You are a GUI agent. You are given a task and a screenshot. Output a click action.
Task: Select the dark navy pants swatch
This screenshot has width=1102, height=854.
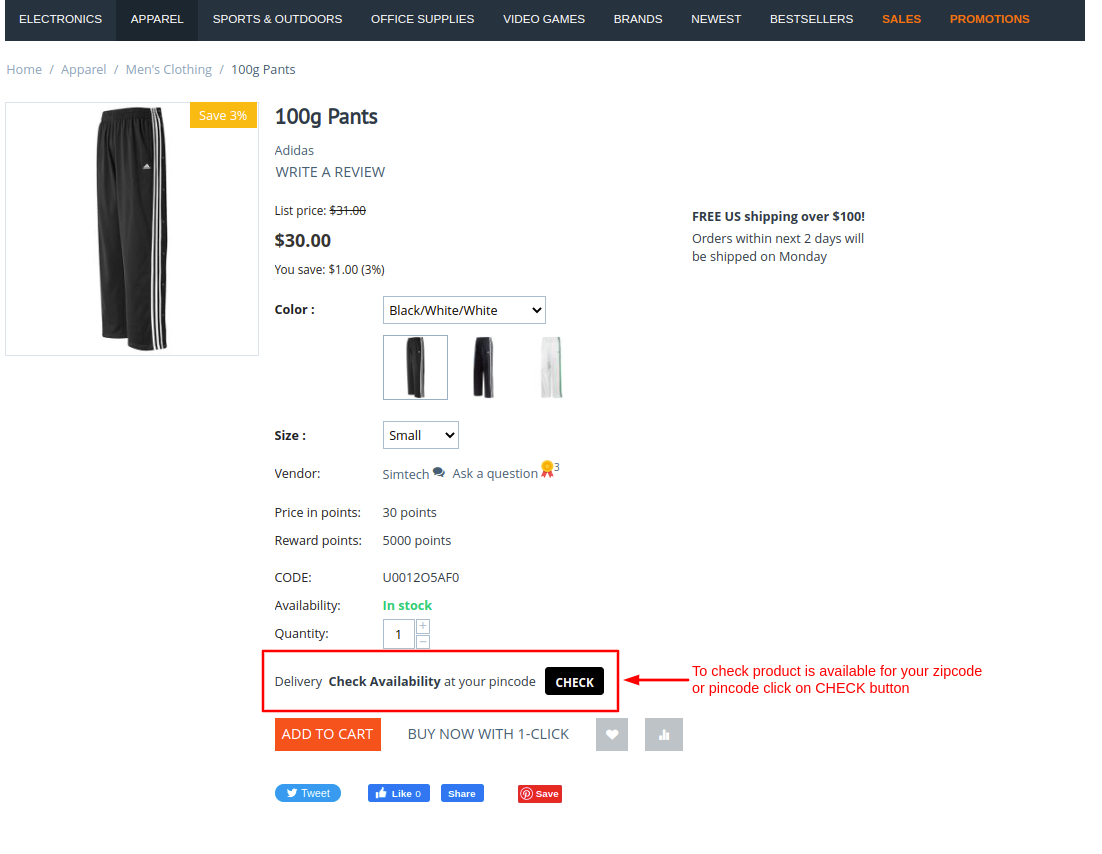point(484,368)
